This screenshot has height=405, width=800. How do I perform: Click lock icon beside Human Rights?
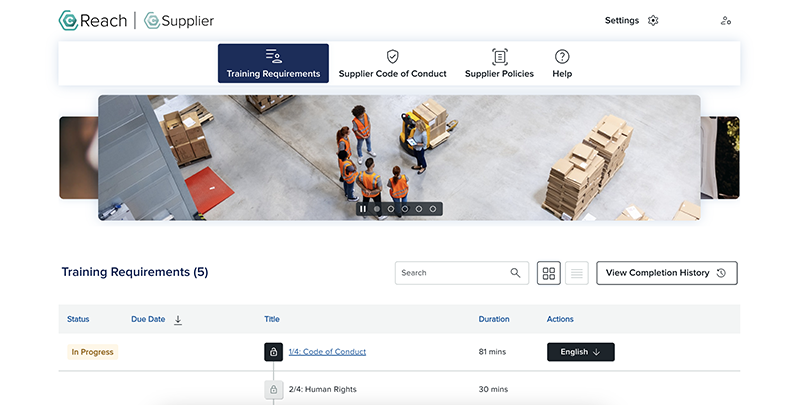click(x=273, y=389)
